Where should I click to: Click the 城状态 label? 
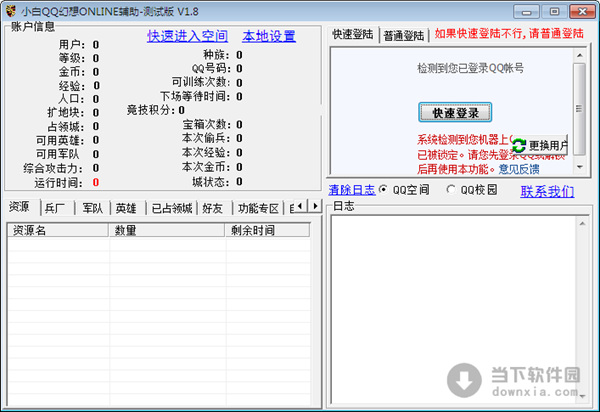(x=211, y=182)
